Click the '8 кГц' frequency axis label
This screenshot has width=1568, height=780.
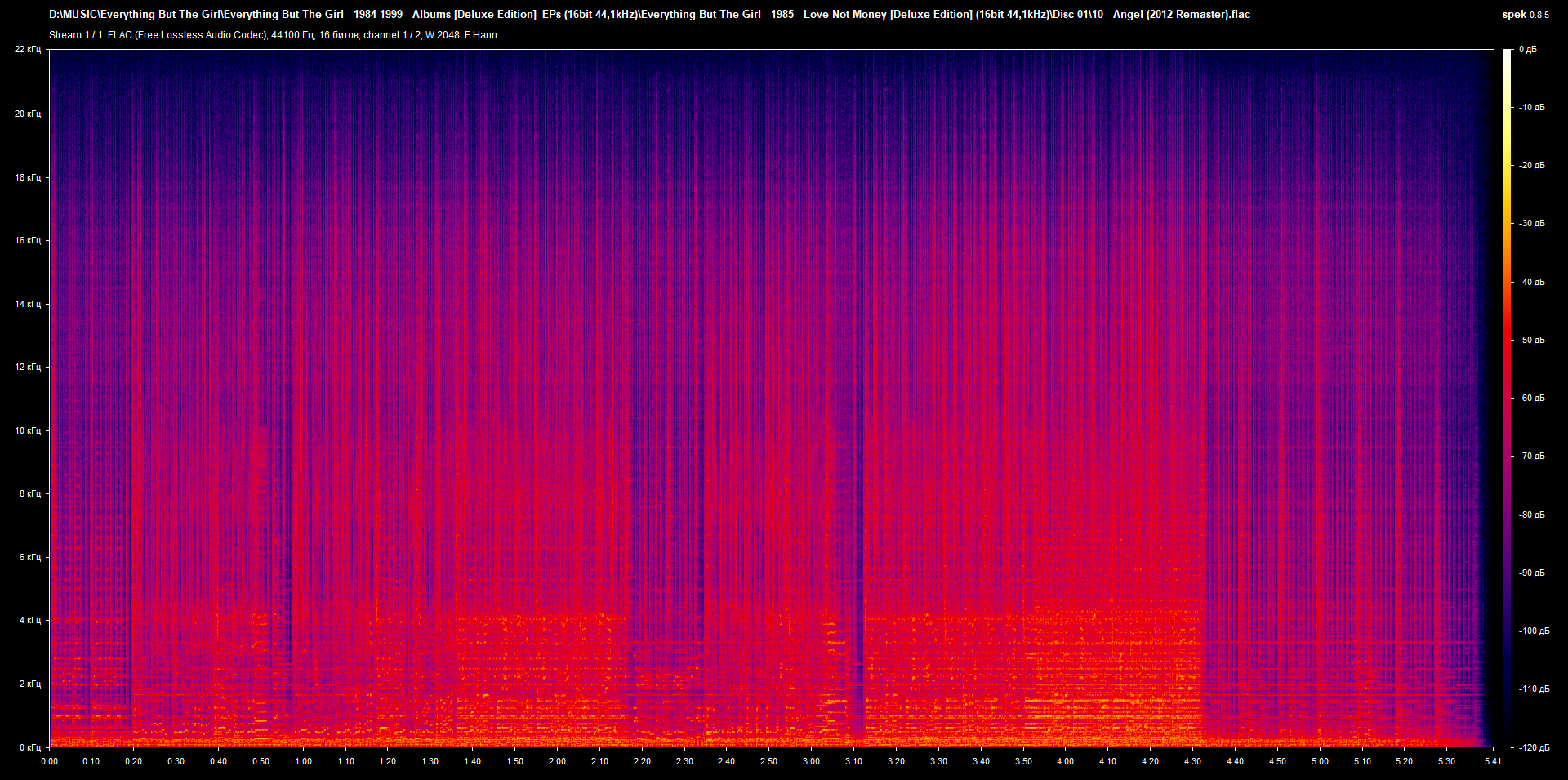[x=30, y=493]
